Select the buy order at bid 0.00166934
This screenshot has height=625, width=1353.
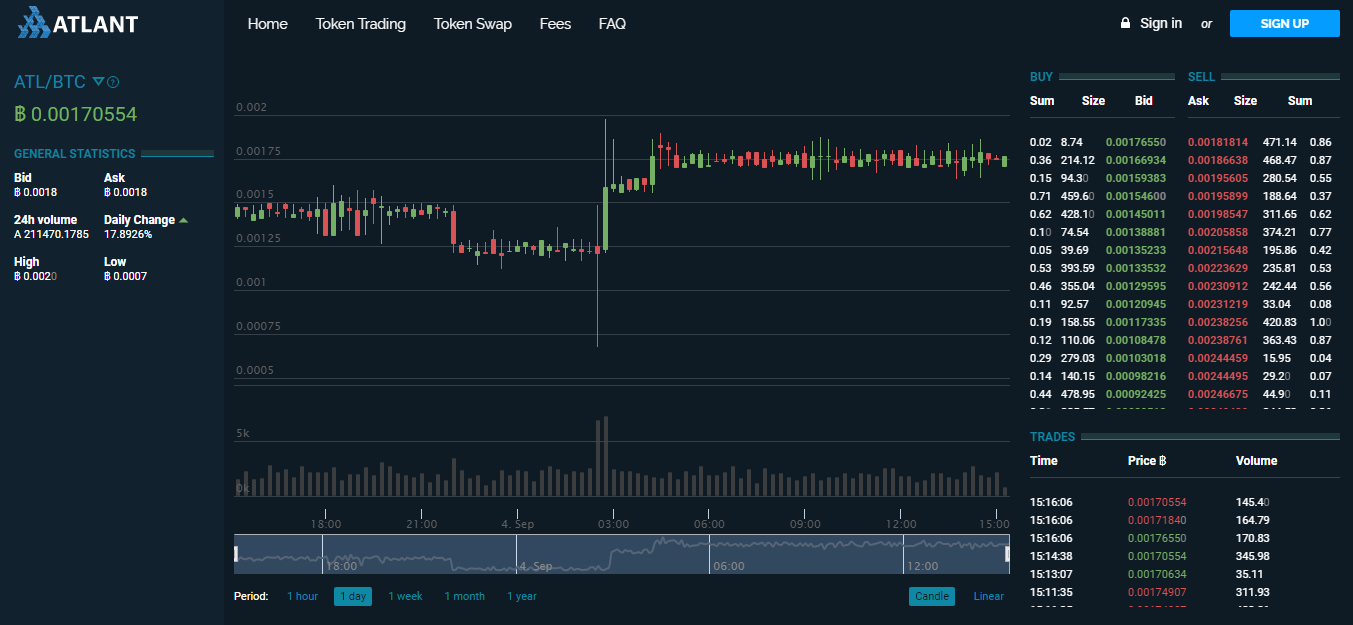point(1101,160)
